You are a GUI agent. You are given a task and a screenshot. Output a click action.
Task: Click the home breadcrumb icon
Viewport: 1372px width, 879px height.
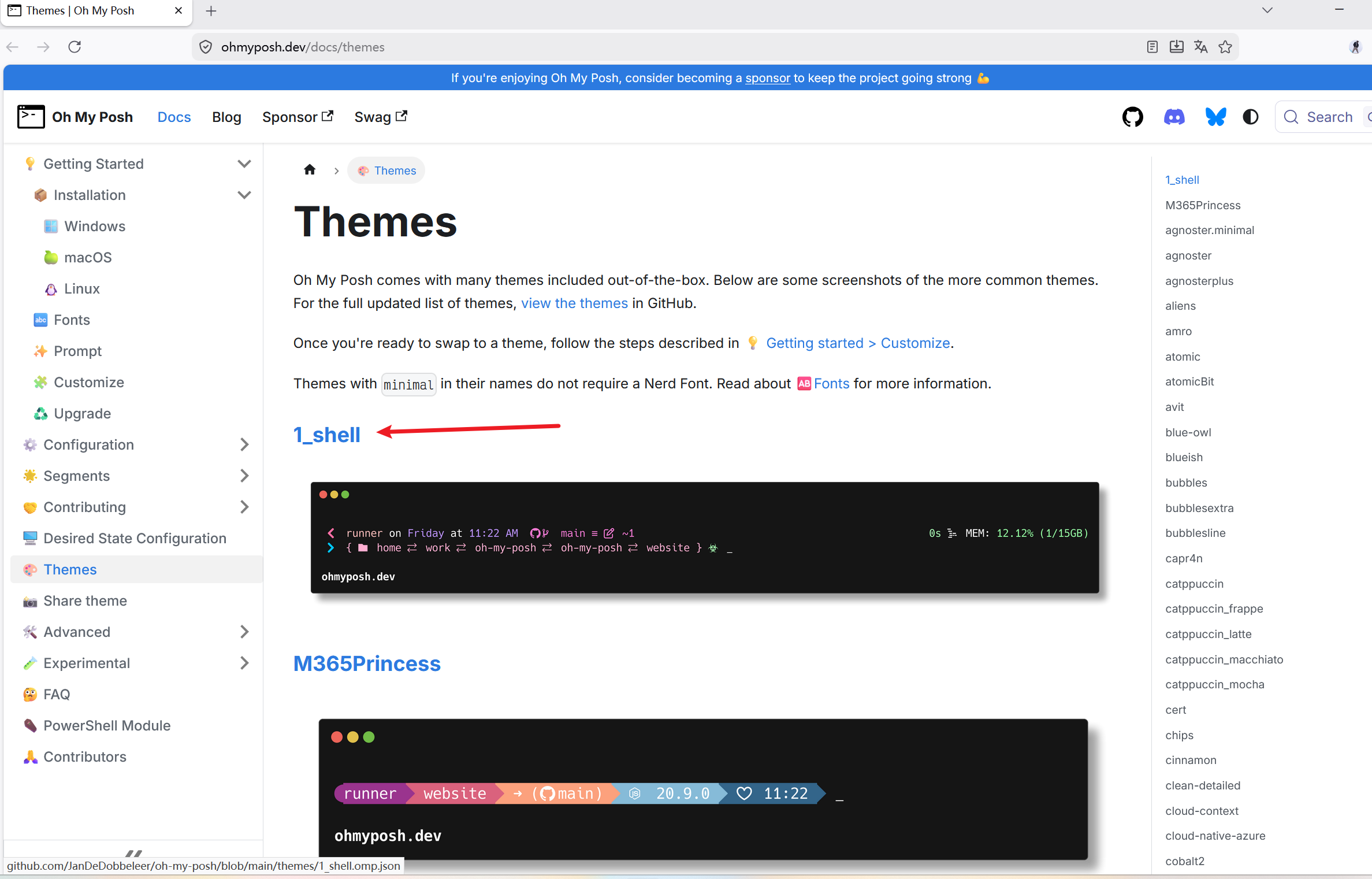pos(310,170)
